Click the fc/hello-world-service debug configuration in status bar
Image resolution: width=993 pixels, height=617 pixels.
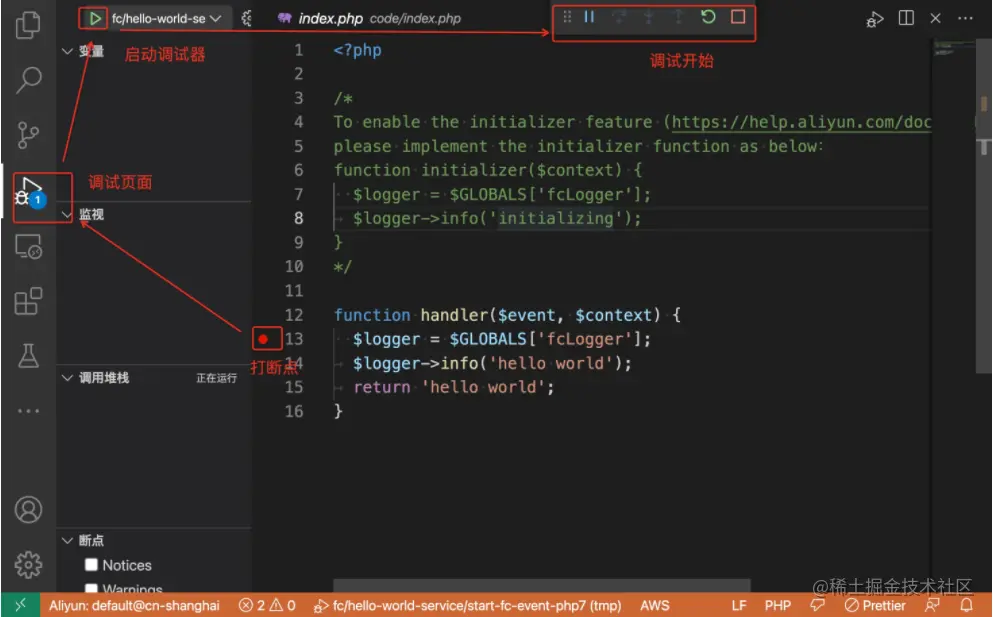click(467, 606)
